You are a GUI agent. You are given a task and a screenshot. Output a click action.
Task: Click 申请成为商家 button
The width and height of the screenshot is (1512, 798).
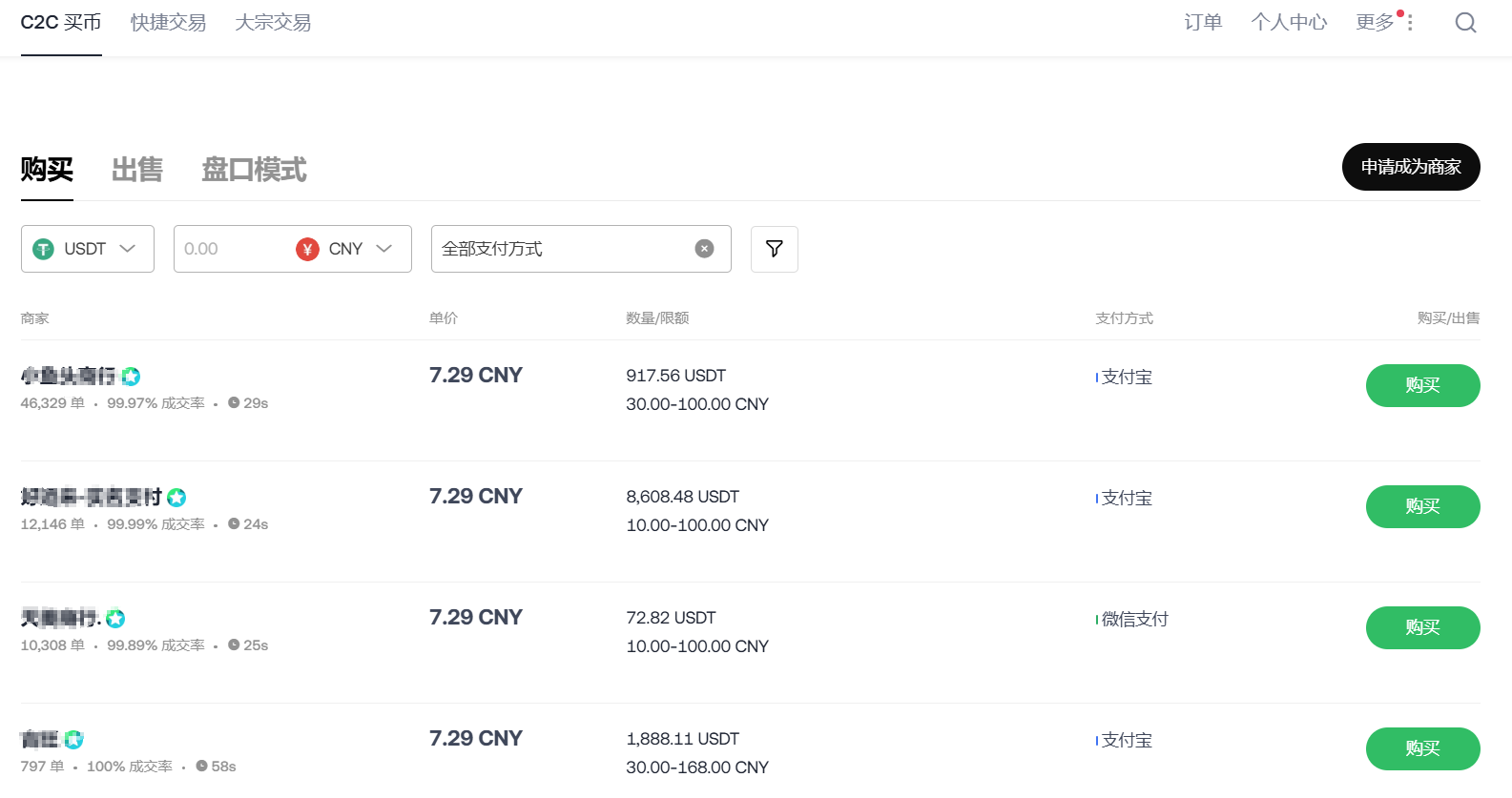coord(1410,167)
